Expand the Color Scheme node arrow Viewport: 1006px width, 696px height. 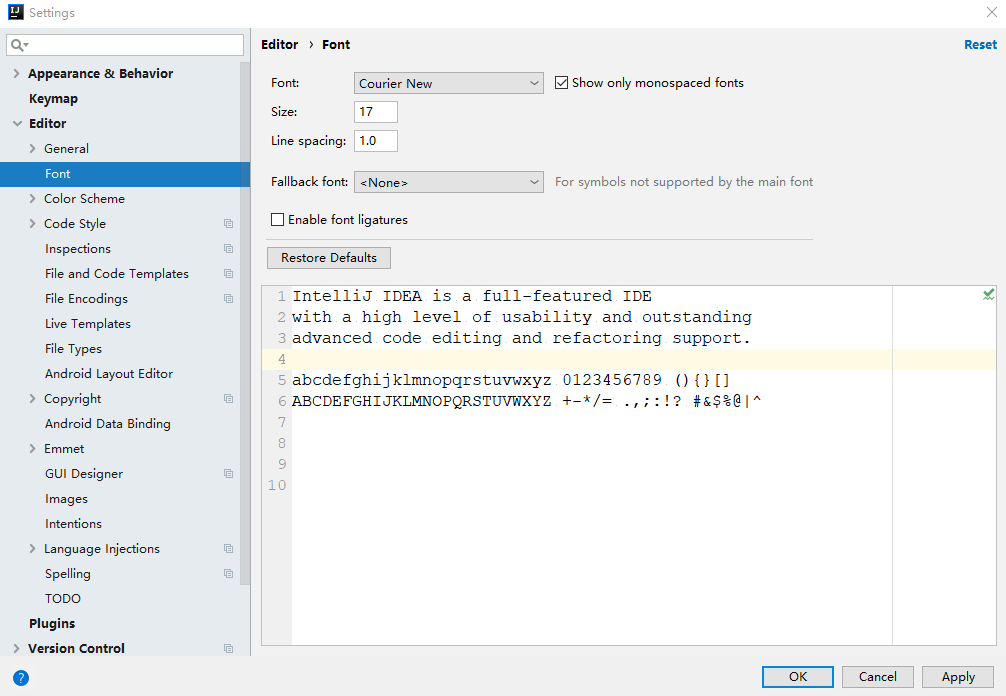(x=33, y=199)
